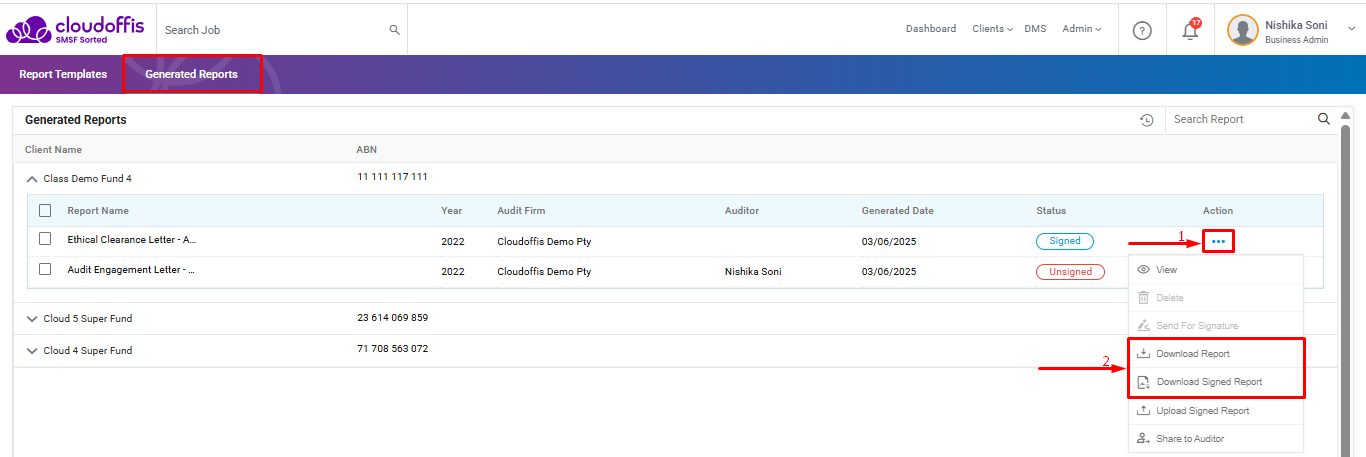The height and width of the screenshot is (457, 1366).
Task: Click Nishika Soni's profile avatar
Action: pyautogui.click(x=1243, y=30)
